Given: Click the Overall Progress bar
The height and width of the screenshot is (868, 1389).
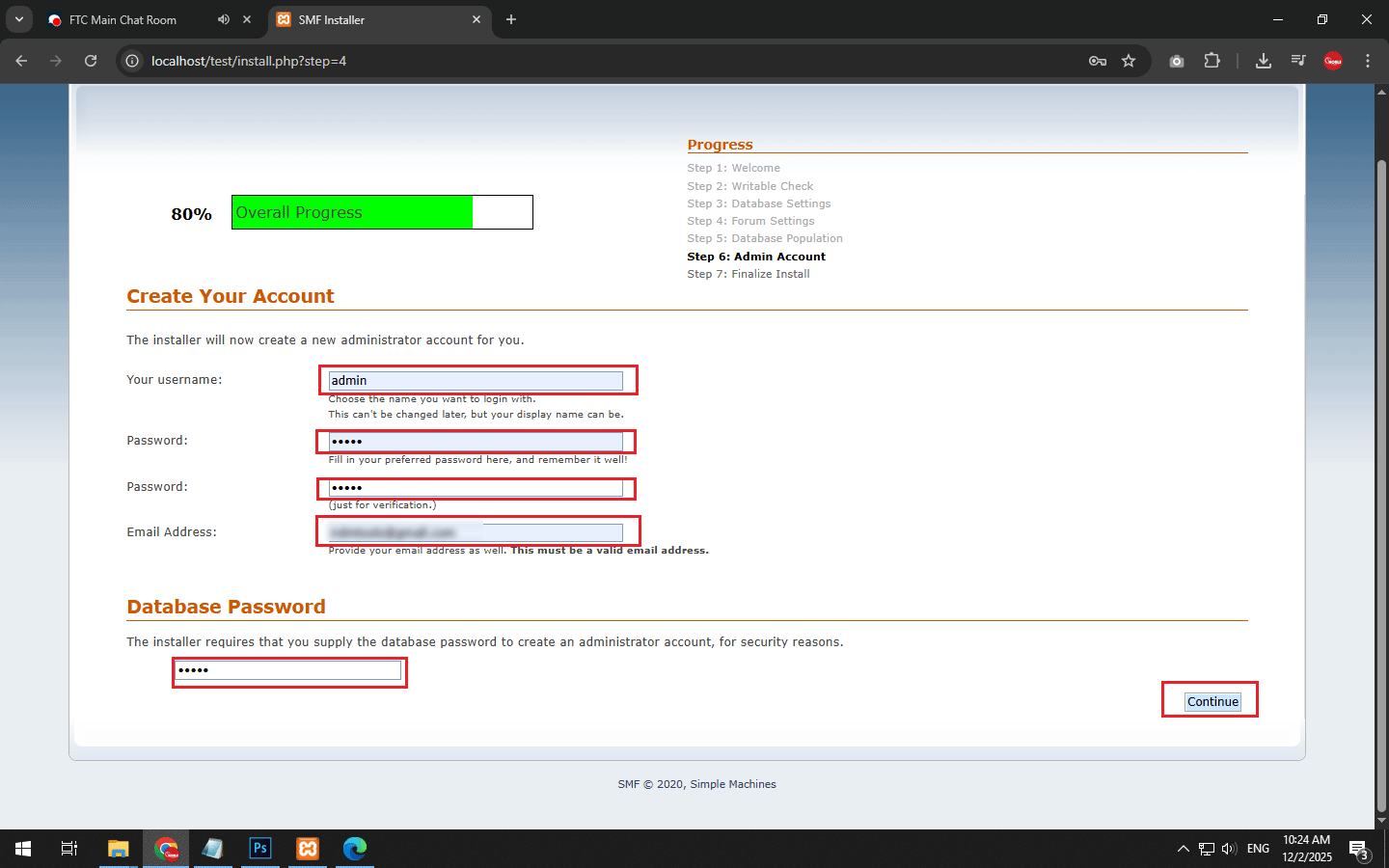Looking at the screenshot, I should [x=382, y=212].
